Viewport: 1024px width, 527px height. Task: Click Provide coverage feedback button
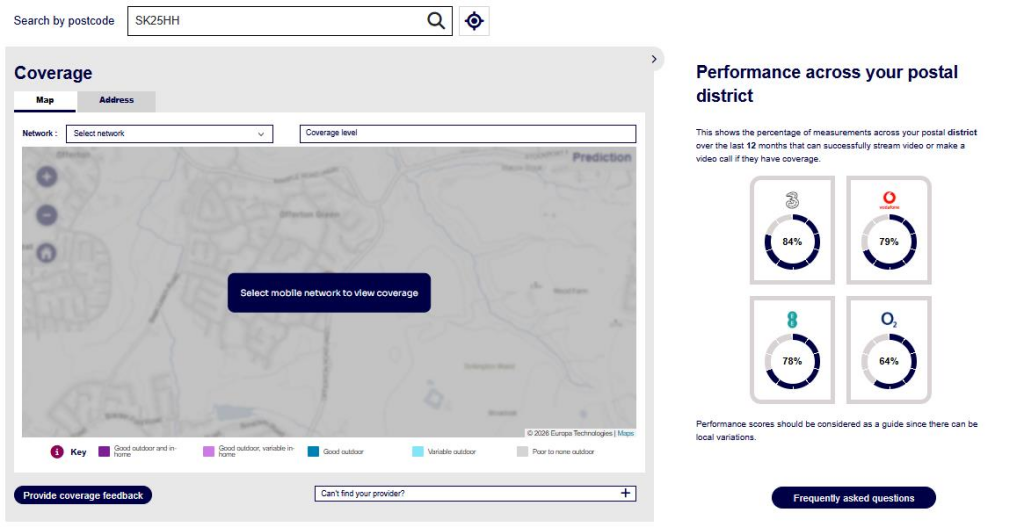point(83,496)
